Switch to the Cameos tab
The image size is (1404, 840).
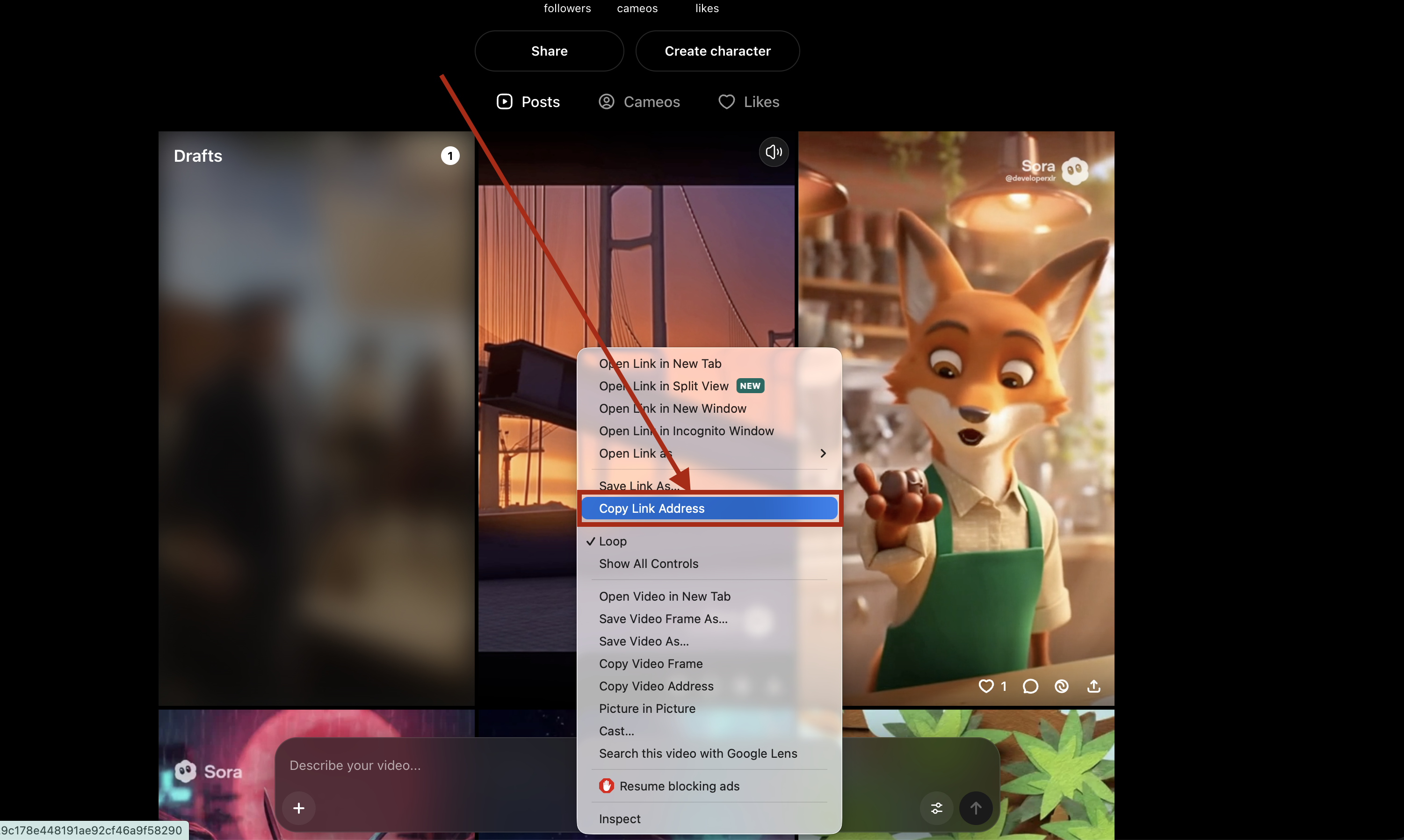click(x=639, y=101)
